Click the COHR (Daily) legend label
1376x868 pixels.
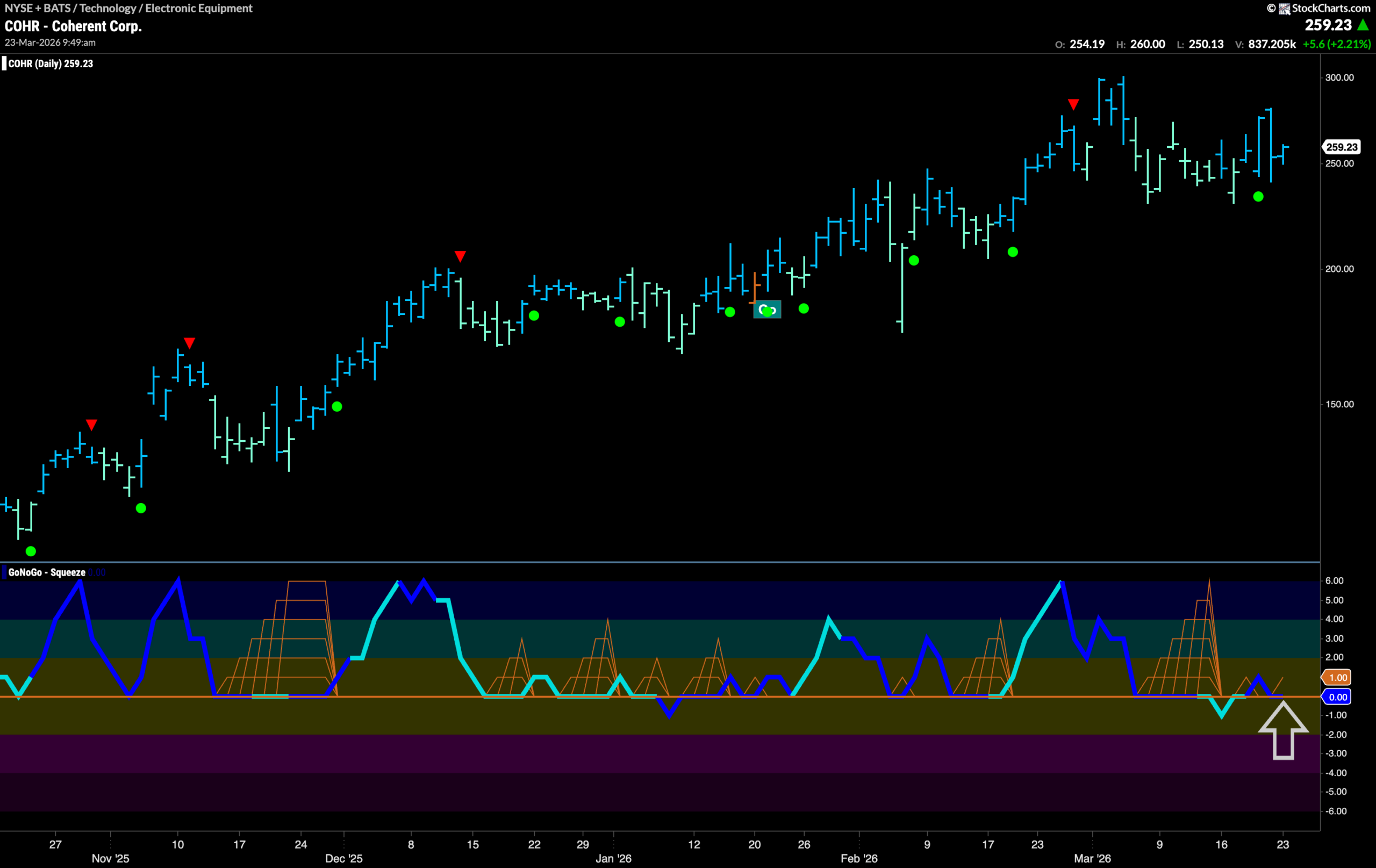click(x=51, y=63)
